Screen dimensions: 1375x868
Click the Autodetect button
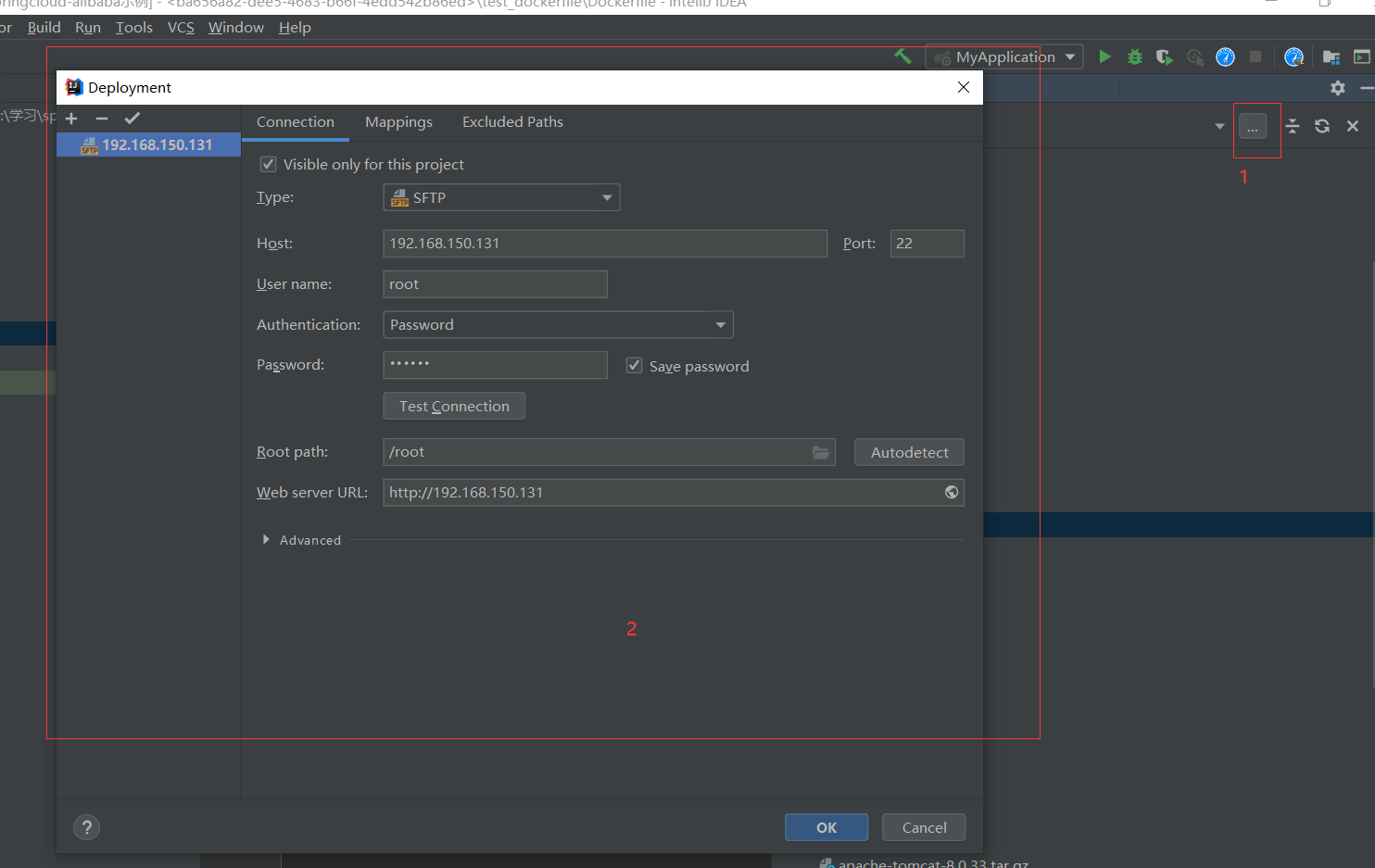[x=909, y=452]
